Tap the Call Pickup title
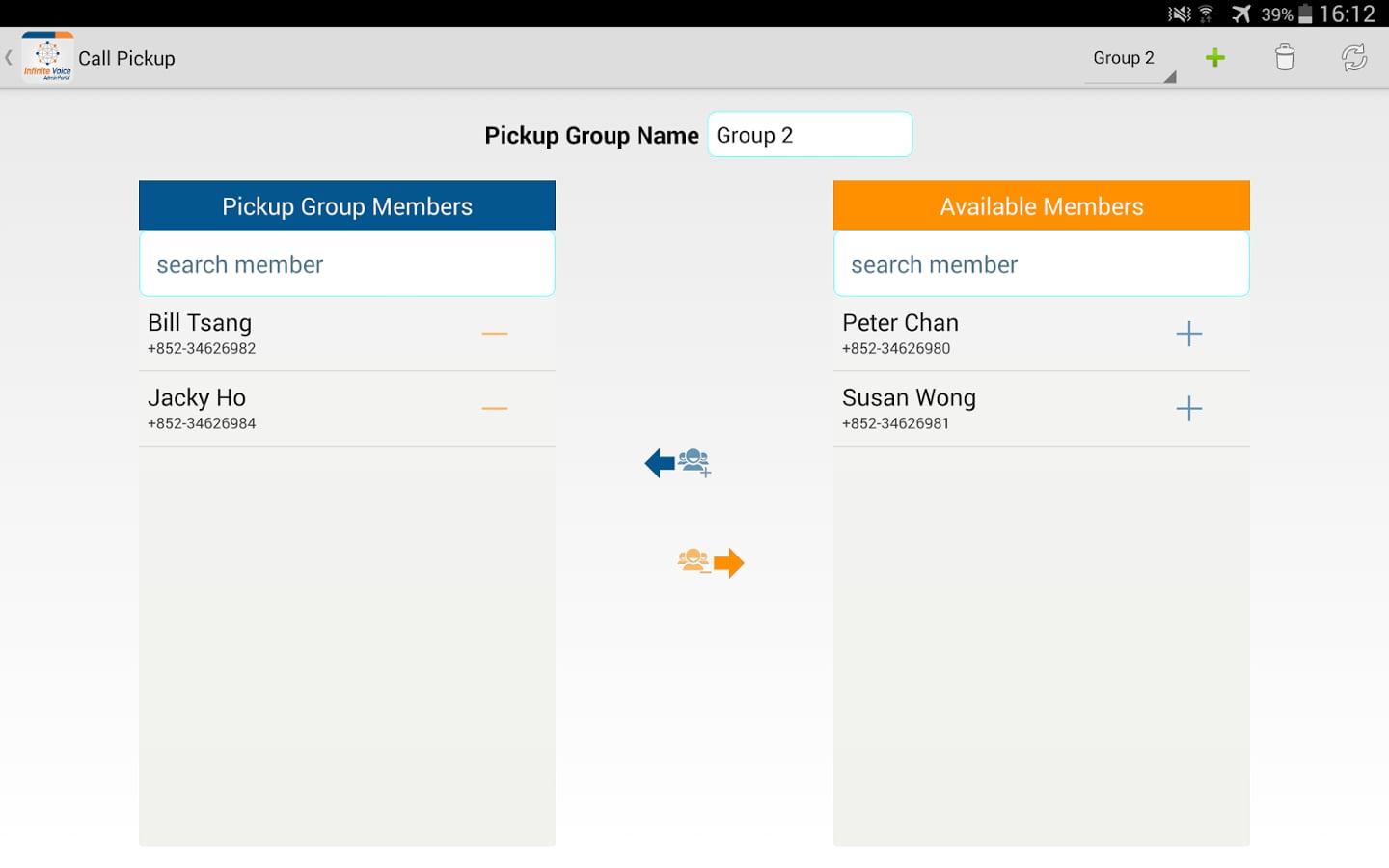This screenshot has width=1389, height=868. click(x=126, y=58)
